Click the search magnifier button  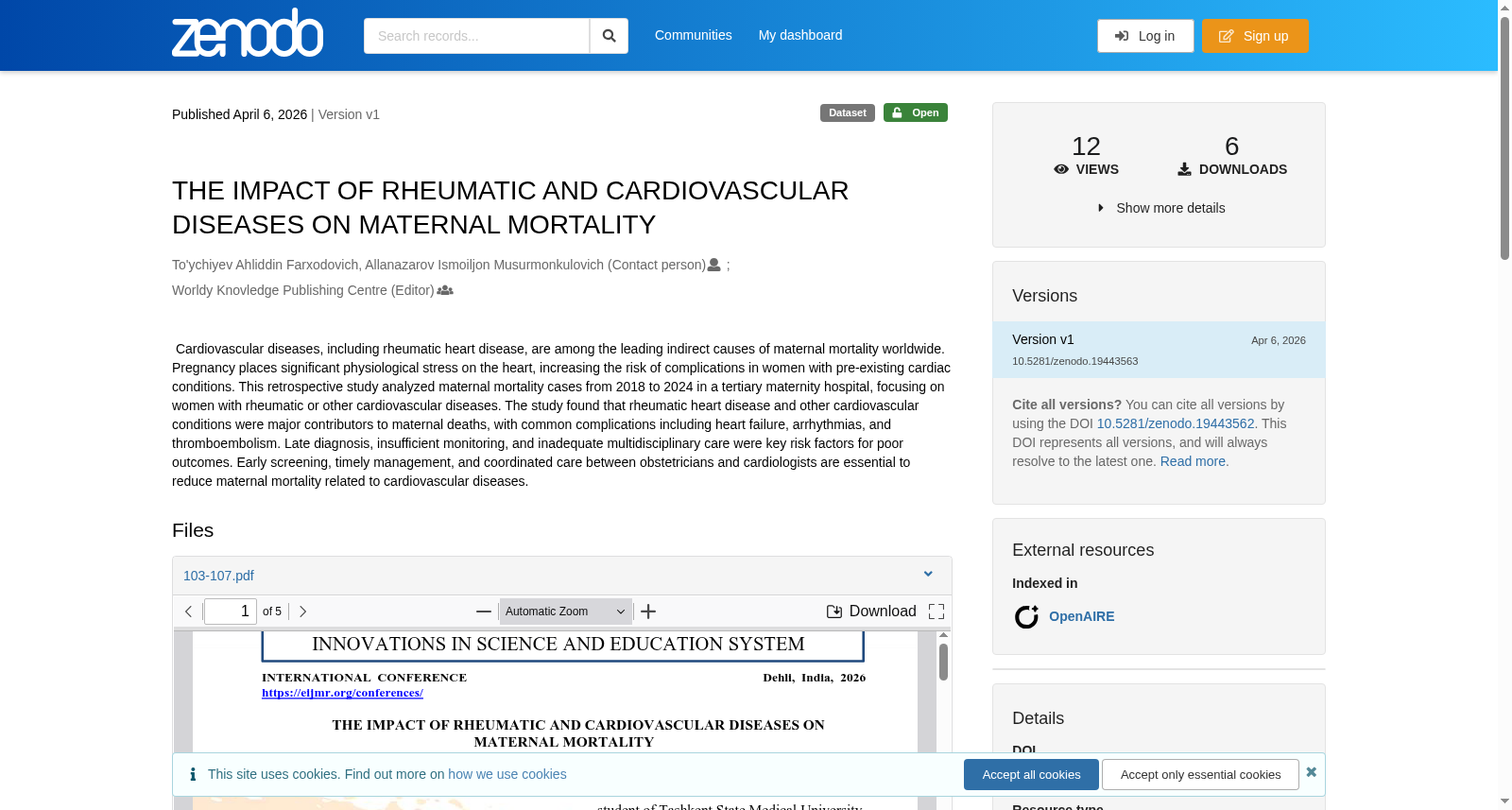click(609, 36)
